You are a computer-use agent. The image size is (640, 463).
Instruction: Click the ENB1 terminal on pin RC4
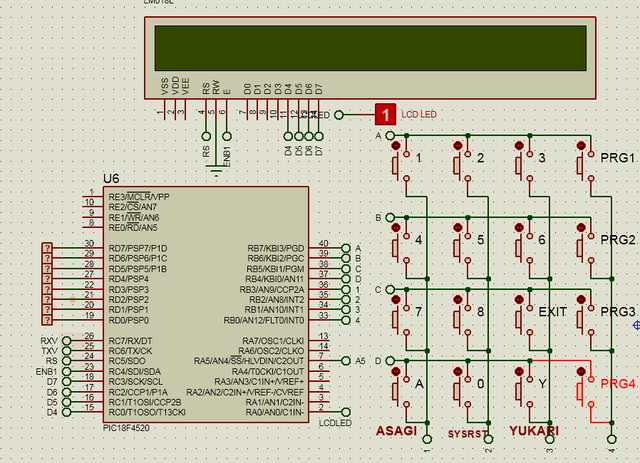66,372
